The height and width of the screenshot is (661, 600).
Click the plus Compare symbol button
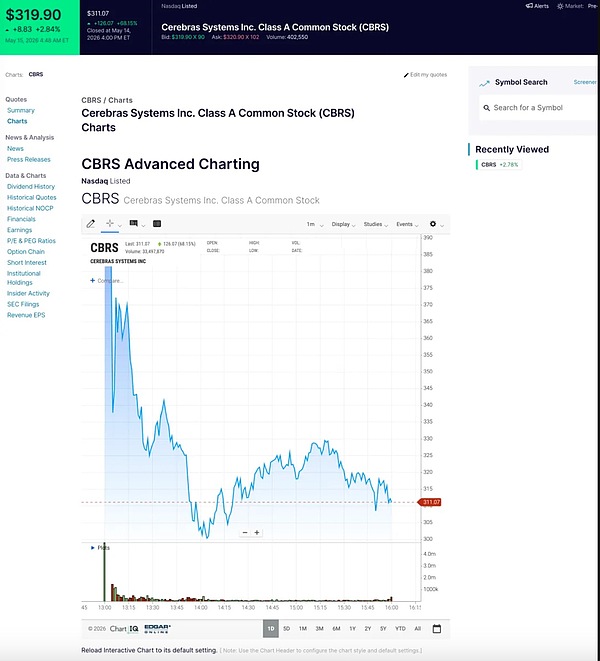(106, 281)
